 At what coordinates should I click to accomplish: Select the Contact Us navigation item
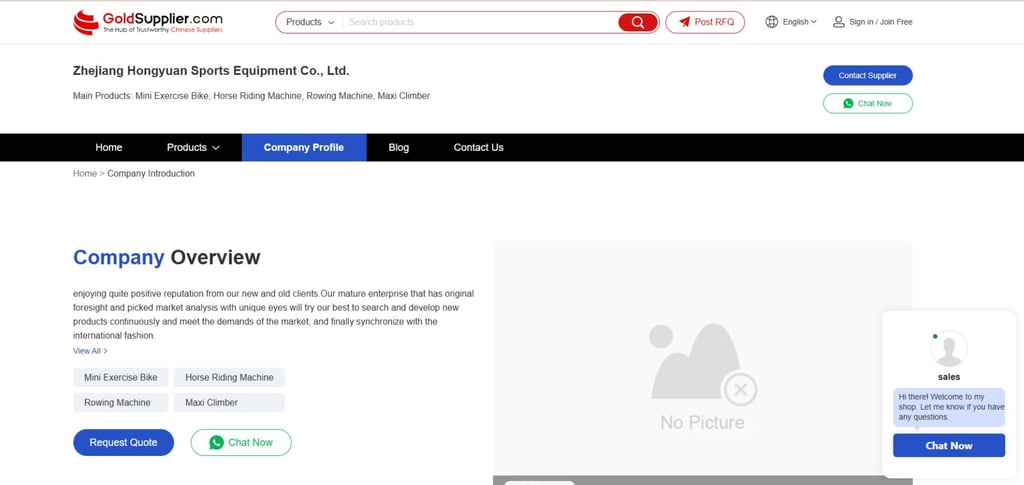tap(478, 147)
